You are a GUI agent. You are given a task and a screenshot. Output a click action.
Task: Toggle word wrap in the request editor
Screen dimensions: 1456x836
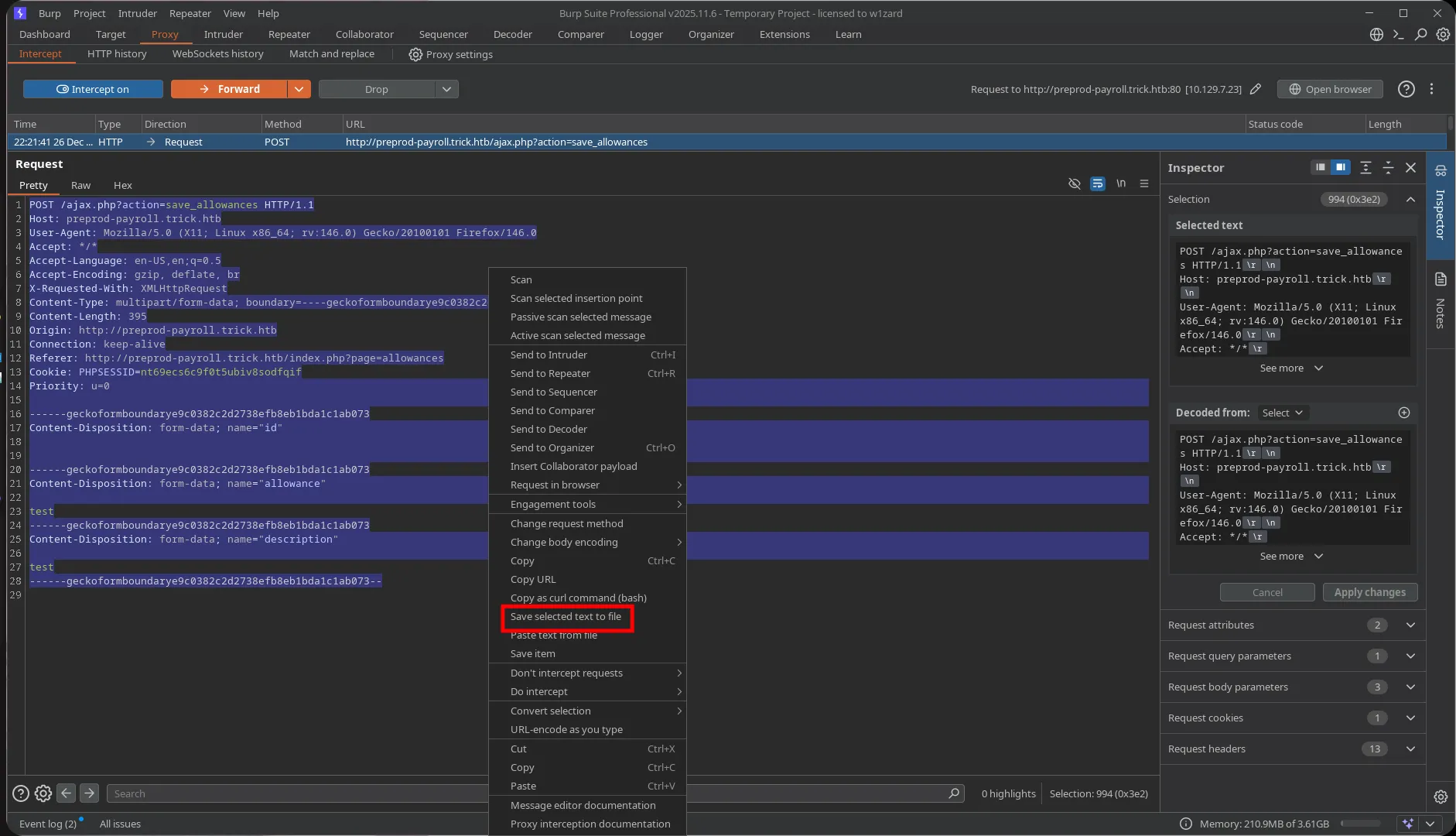1098,183
